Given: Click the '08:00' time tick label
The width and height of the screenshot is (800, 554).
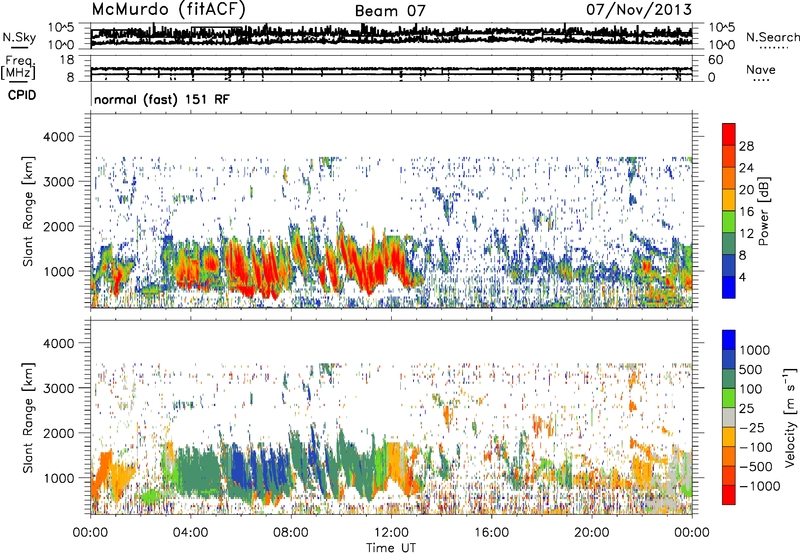Looking at the screenshot, I should point(291,533).
